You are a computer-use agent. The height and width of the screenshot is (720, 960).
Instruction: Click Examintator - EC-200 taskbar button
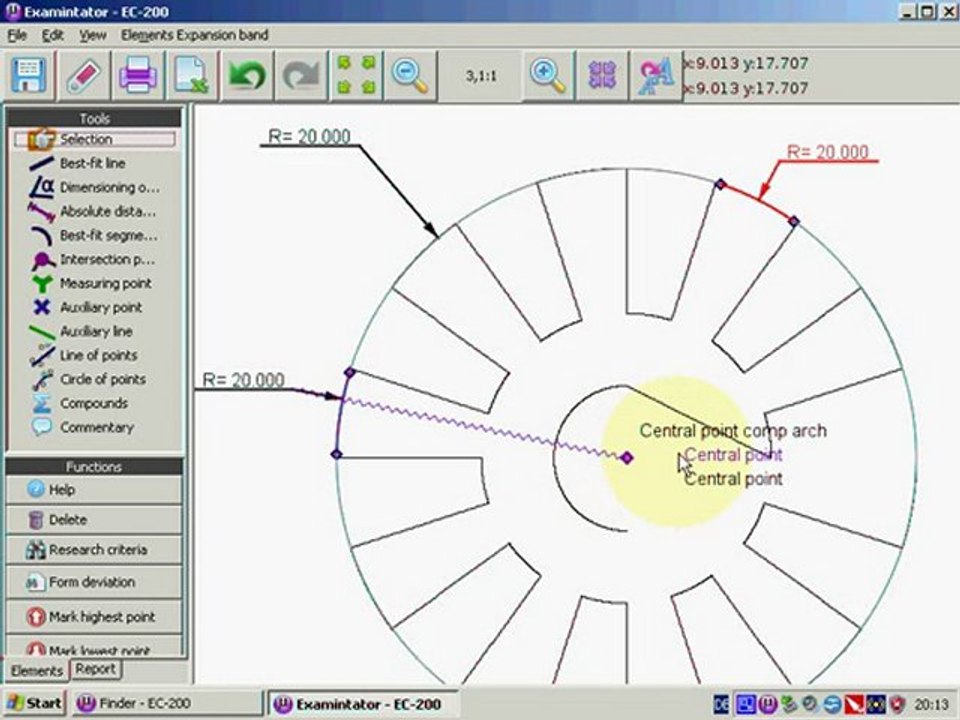pyautogui.click(x=364, y=703)
